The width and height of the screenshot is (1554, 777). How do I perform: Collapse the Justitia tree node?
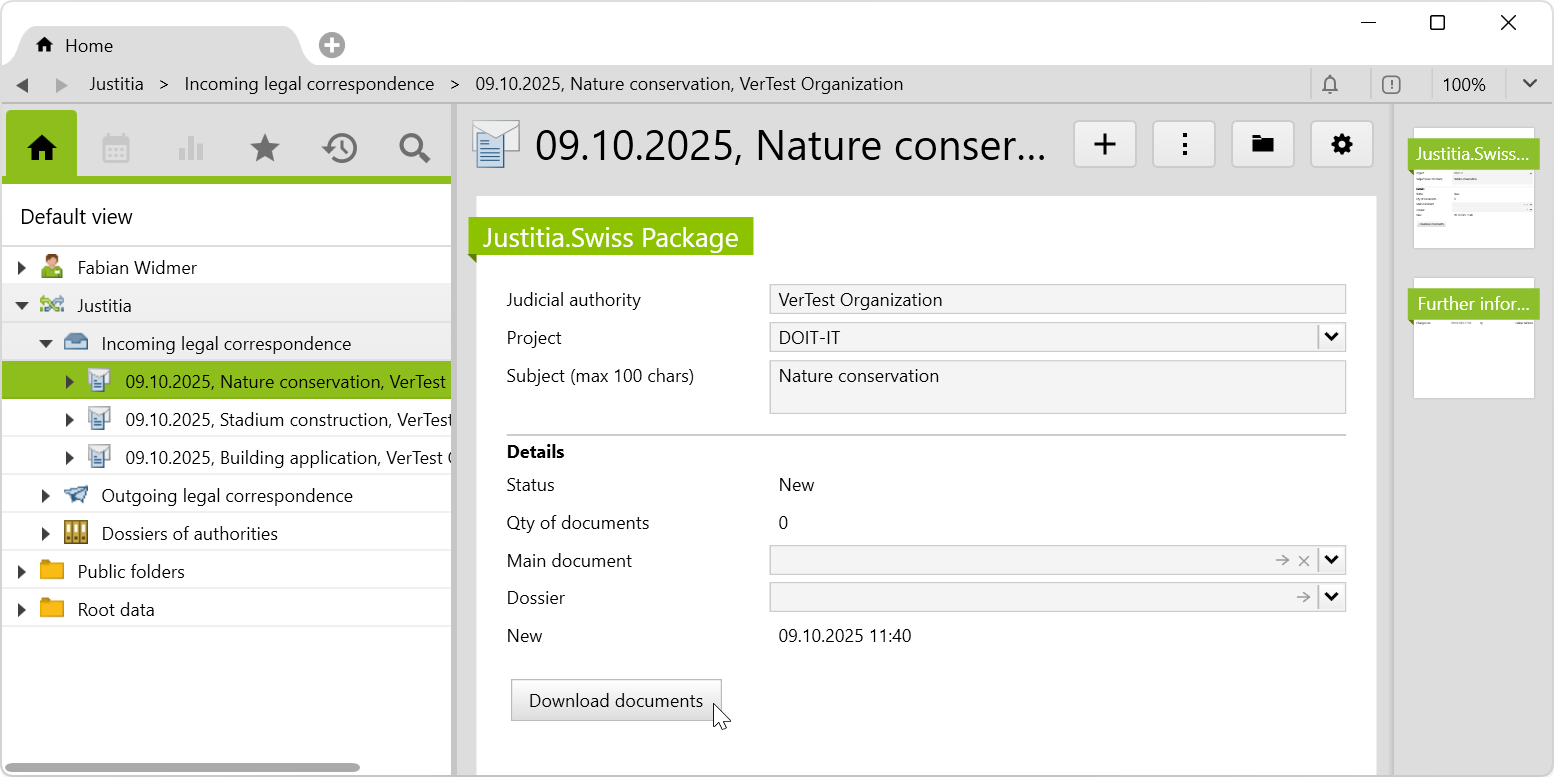(22, 306)
